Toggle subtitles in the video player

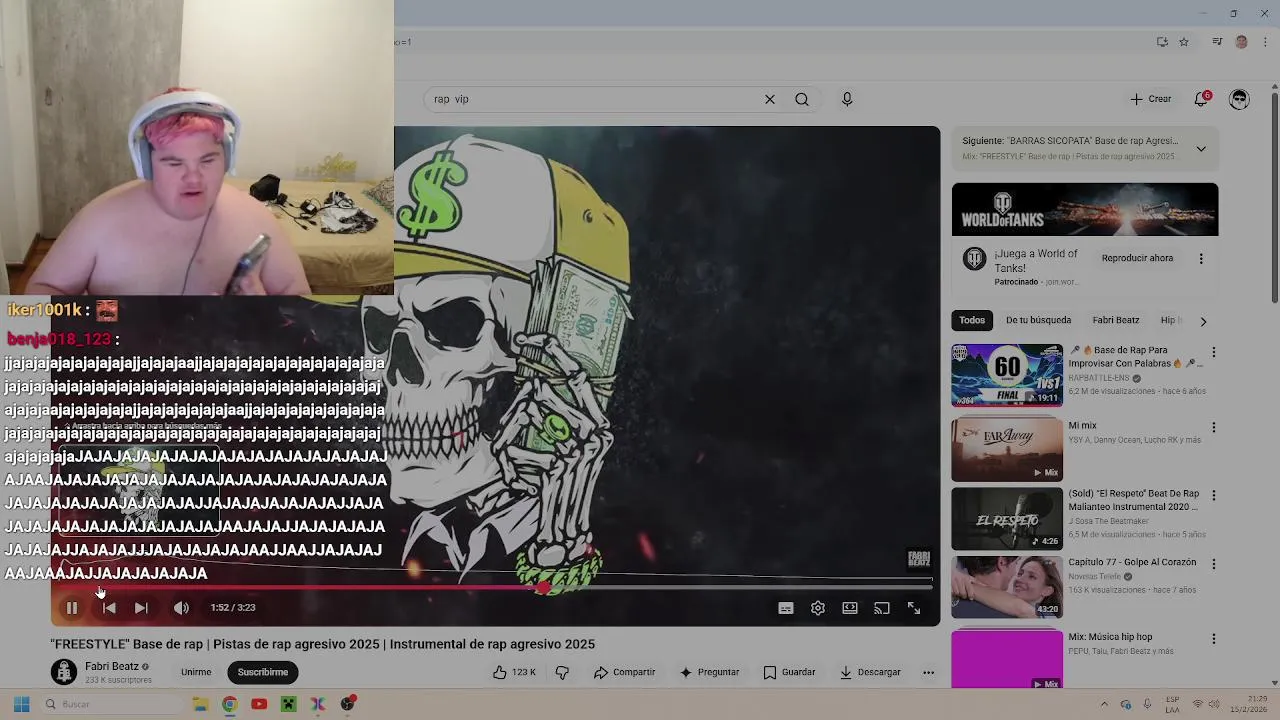pyautogui.click(x=786, y=608)
